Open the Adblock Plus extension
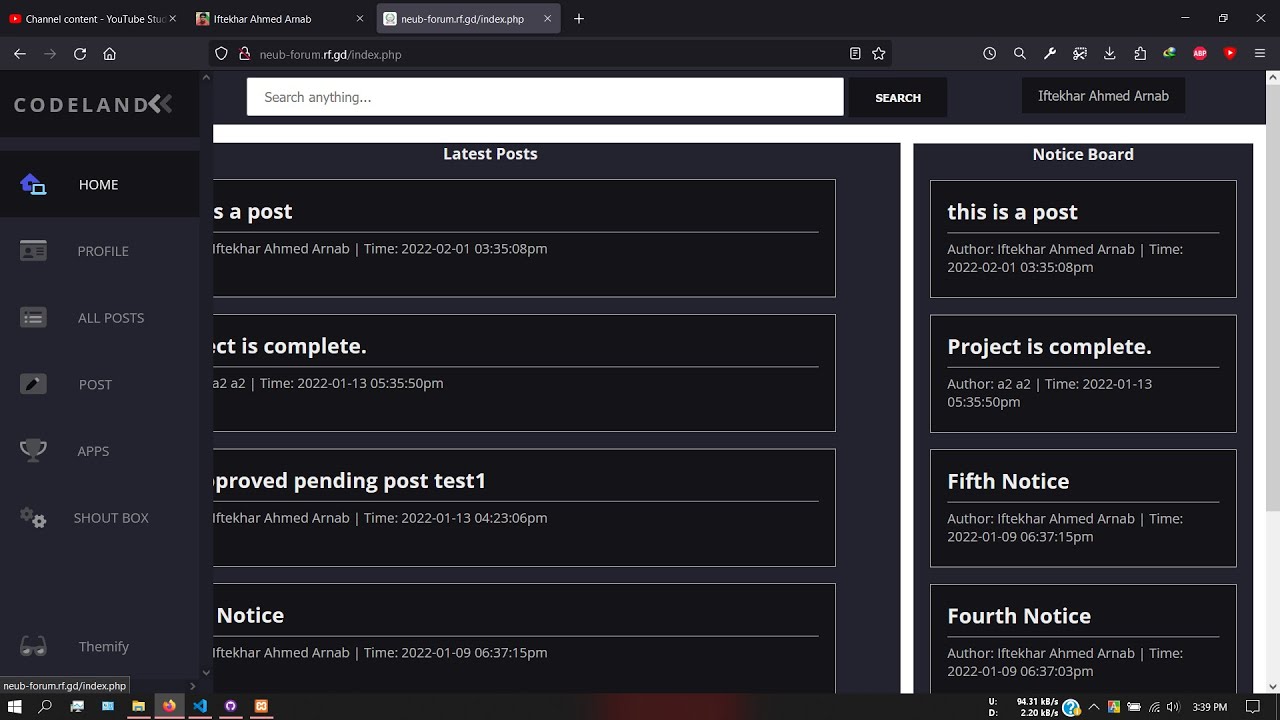The image size is (1280, 720). (x=1200, y=54)
